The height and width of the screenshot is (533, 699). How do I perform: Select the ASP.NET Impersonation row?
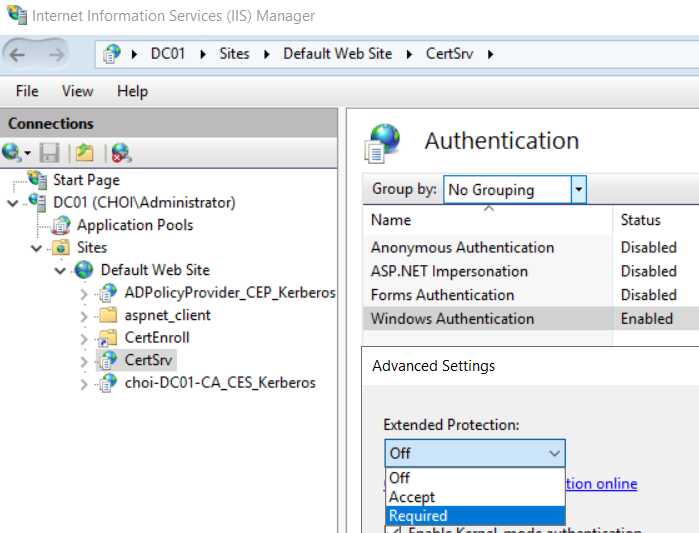click(x=531, y=271)
